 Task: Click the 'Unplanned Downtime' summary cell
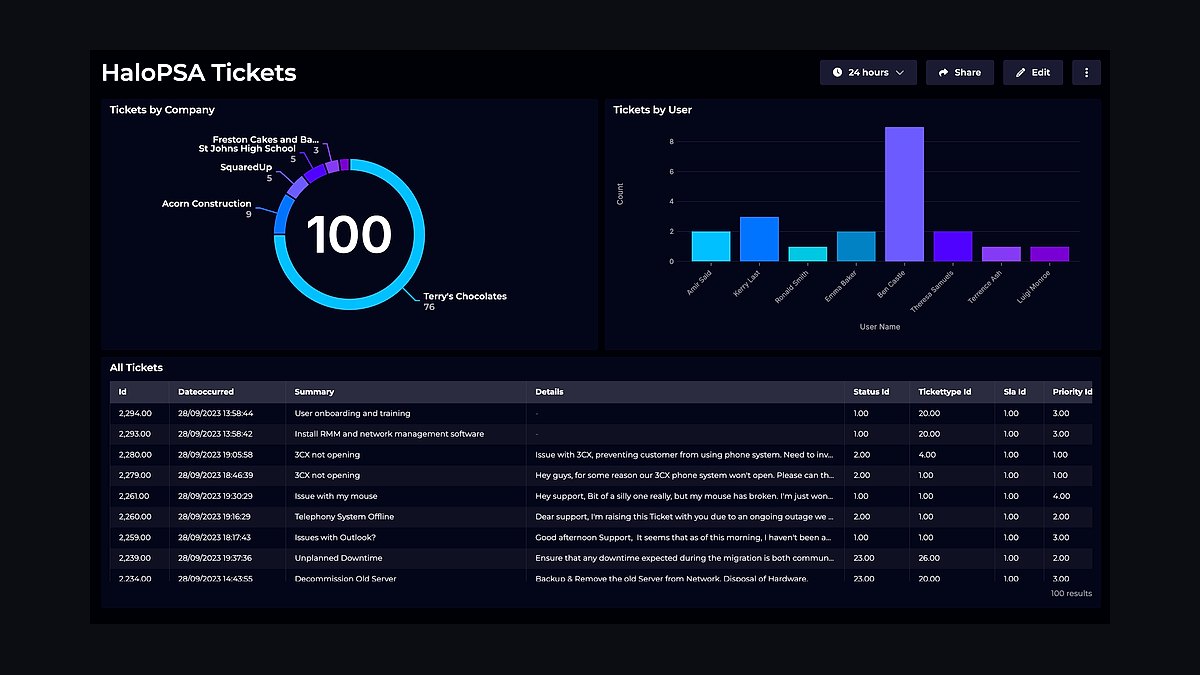(x=338, y=558)
